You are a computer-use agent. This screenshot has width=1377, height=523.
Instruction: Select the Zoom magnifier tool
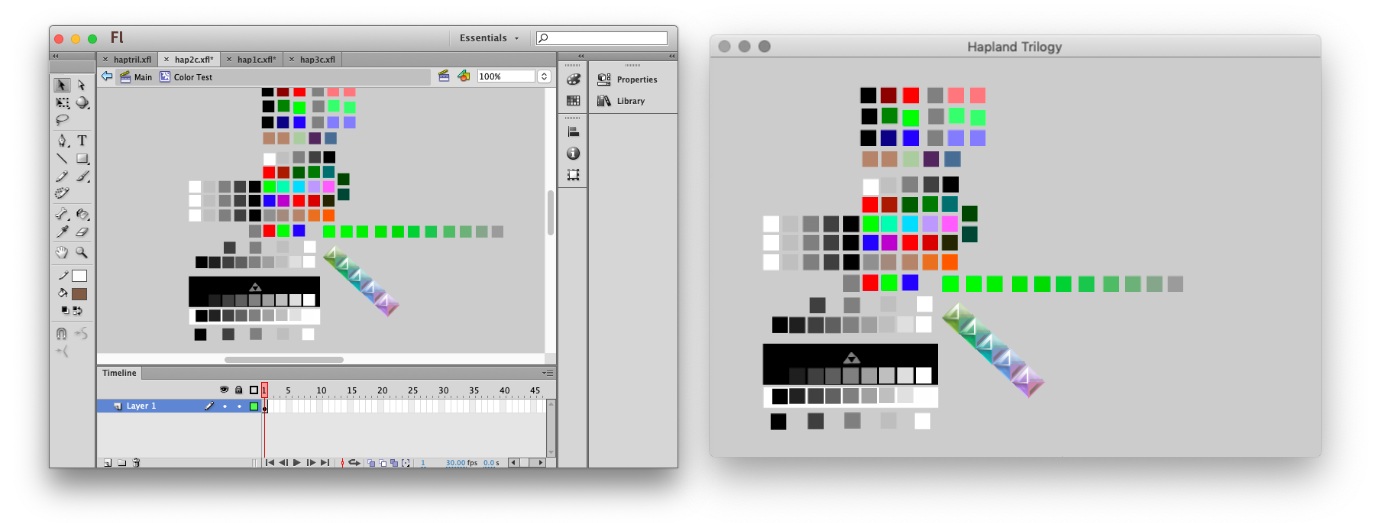82,251
